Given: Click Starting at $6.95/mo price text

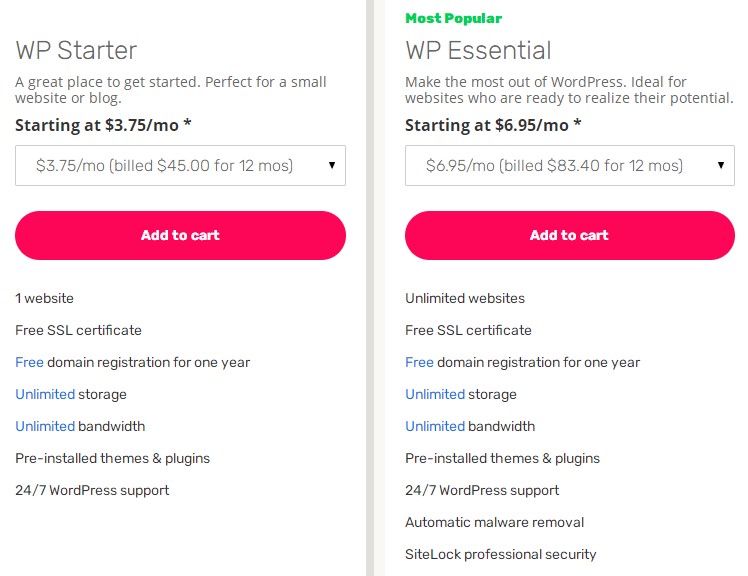Looking at the screenshot, I should click(493, 125).
